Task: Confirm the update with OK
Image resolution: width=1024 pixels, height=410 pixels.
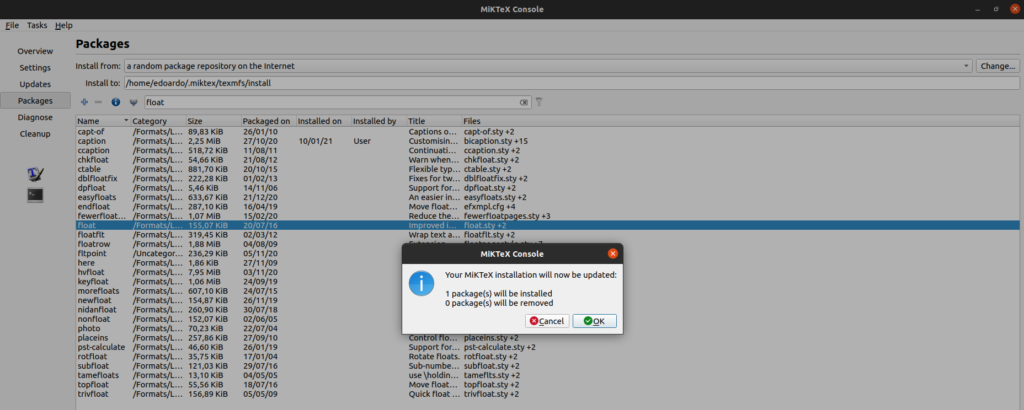Action: pyautogui.click(x=594, y=321)
